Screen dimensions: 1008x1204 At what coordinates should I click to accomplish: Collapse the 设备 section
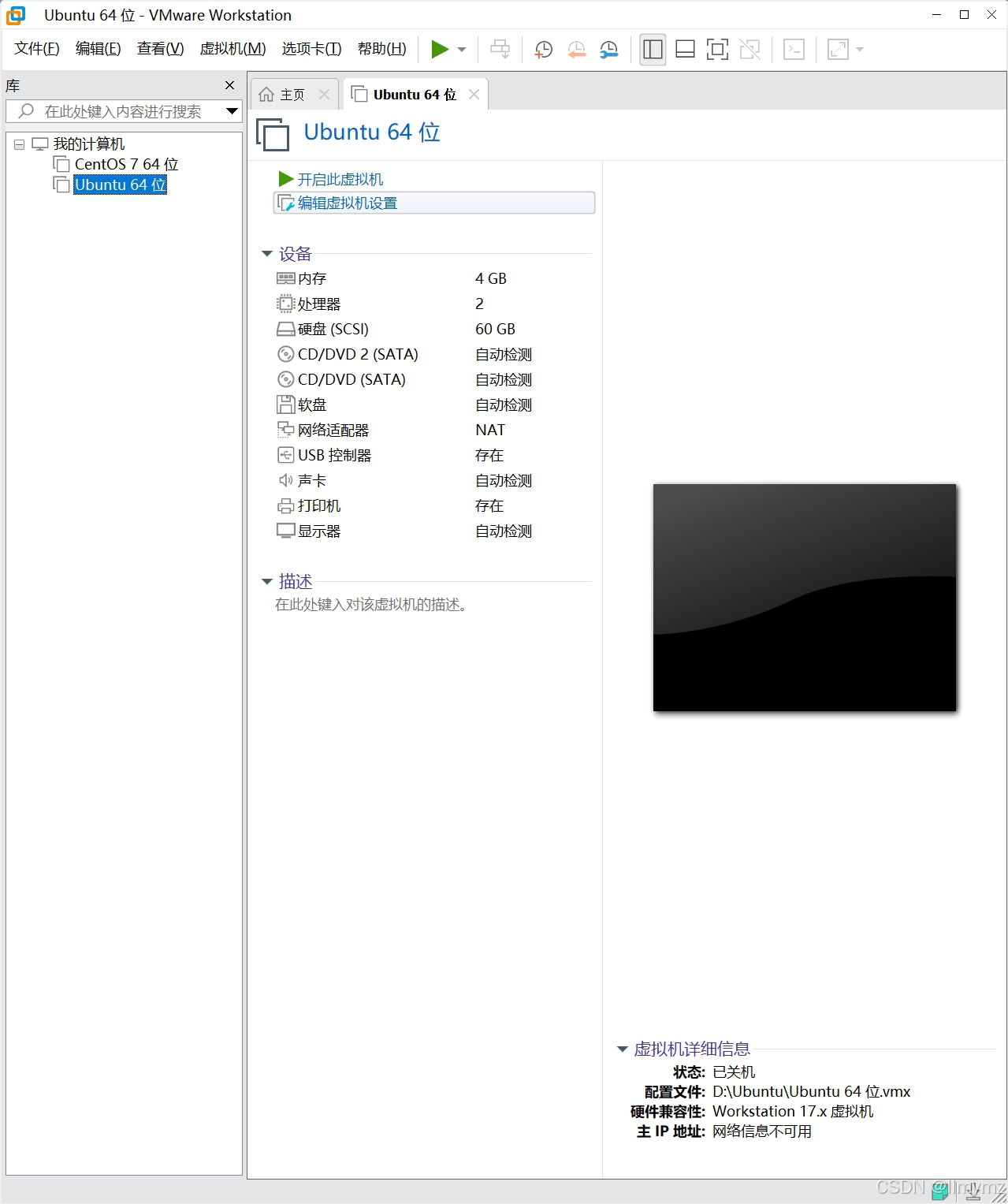coord(267,254)
